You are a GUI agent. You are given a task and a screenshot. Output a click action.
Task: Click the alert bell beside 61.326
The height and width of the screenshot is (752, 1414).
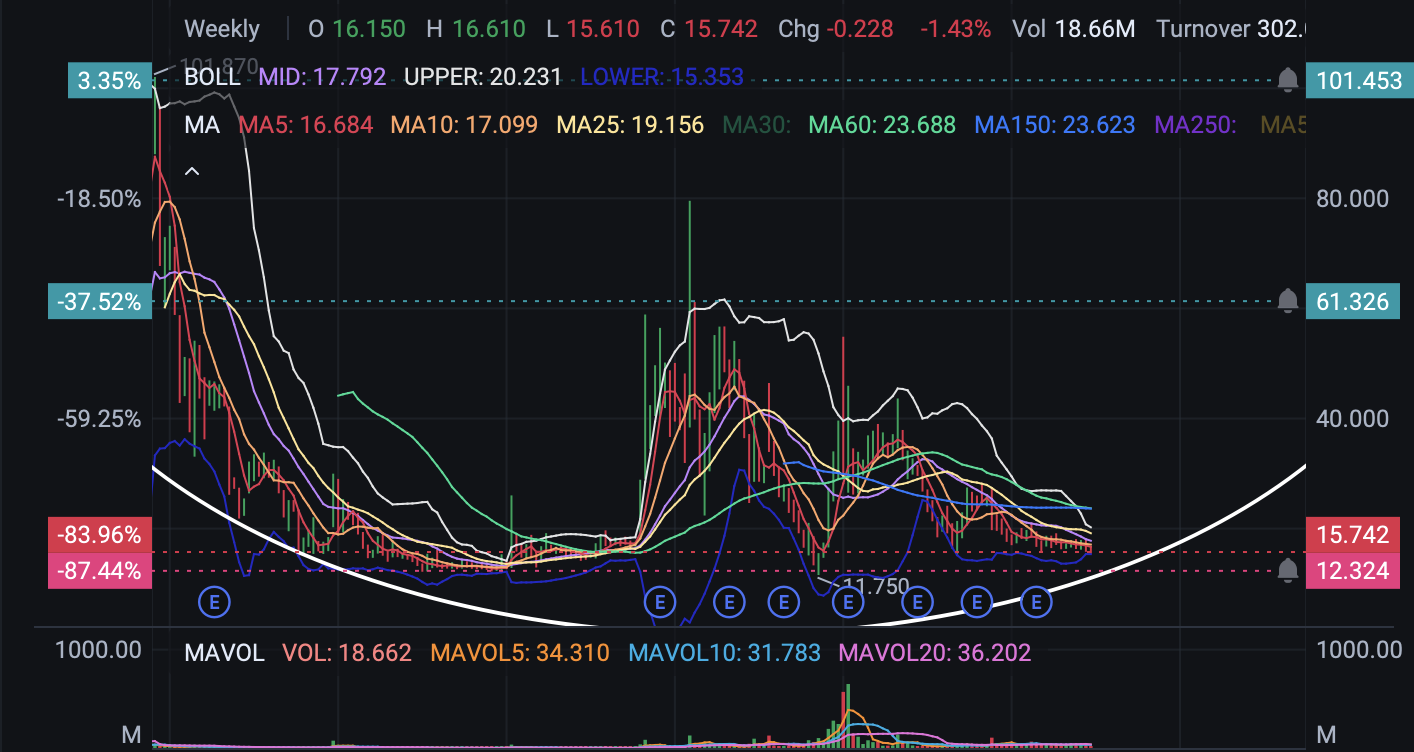[x=1288, y=300]
